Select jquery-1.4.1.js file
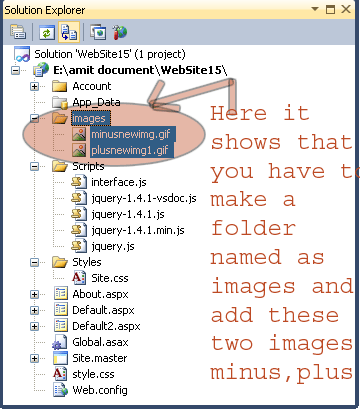 128,214
